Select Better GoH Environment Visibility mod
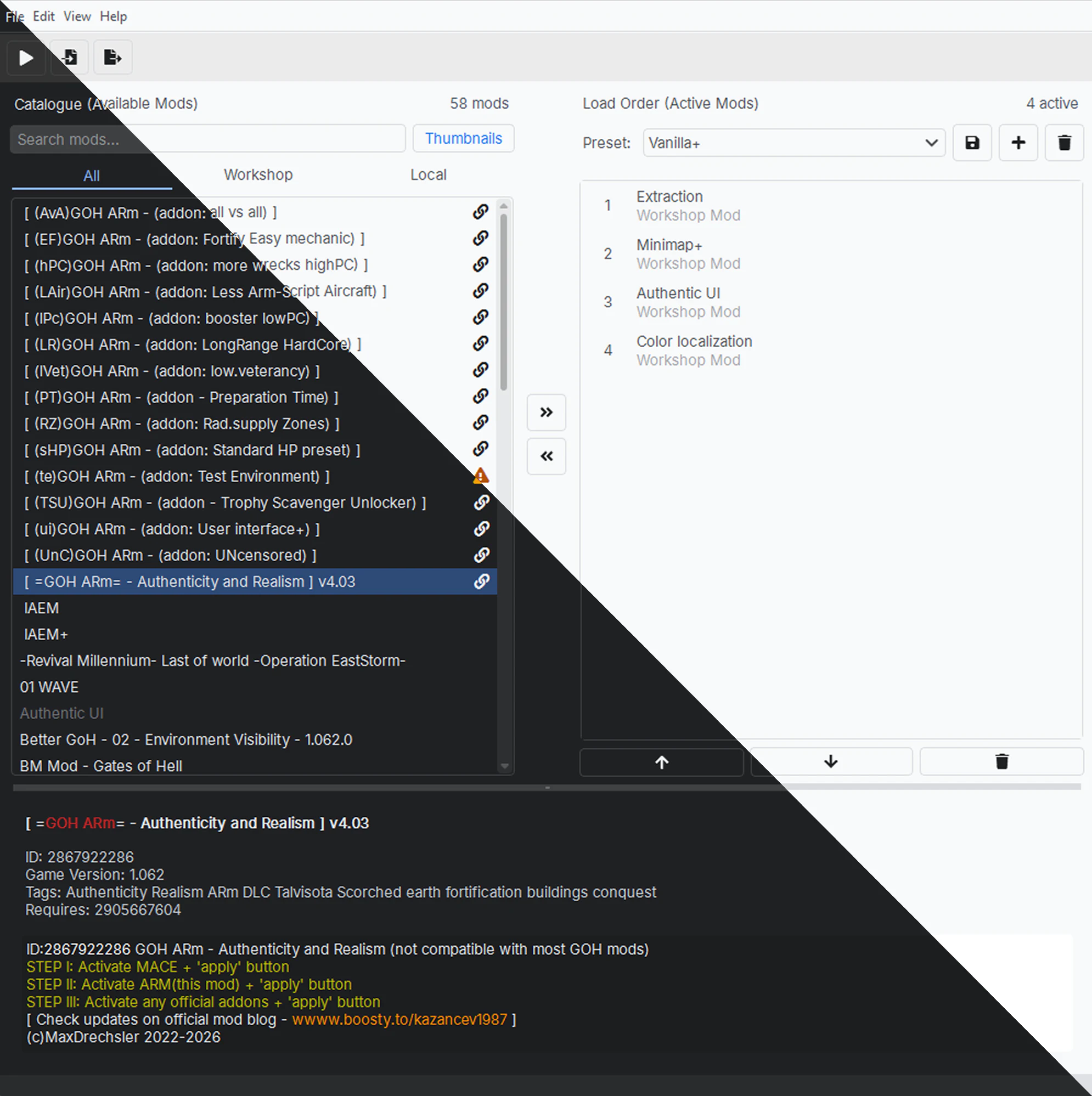This screenshot has width=1092, height=1096. [x=255, y=740]
